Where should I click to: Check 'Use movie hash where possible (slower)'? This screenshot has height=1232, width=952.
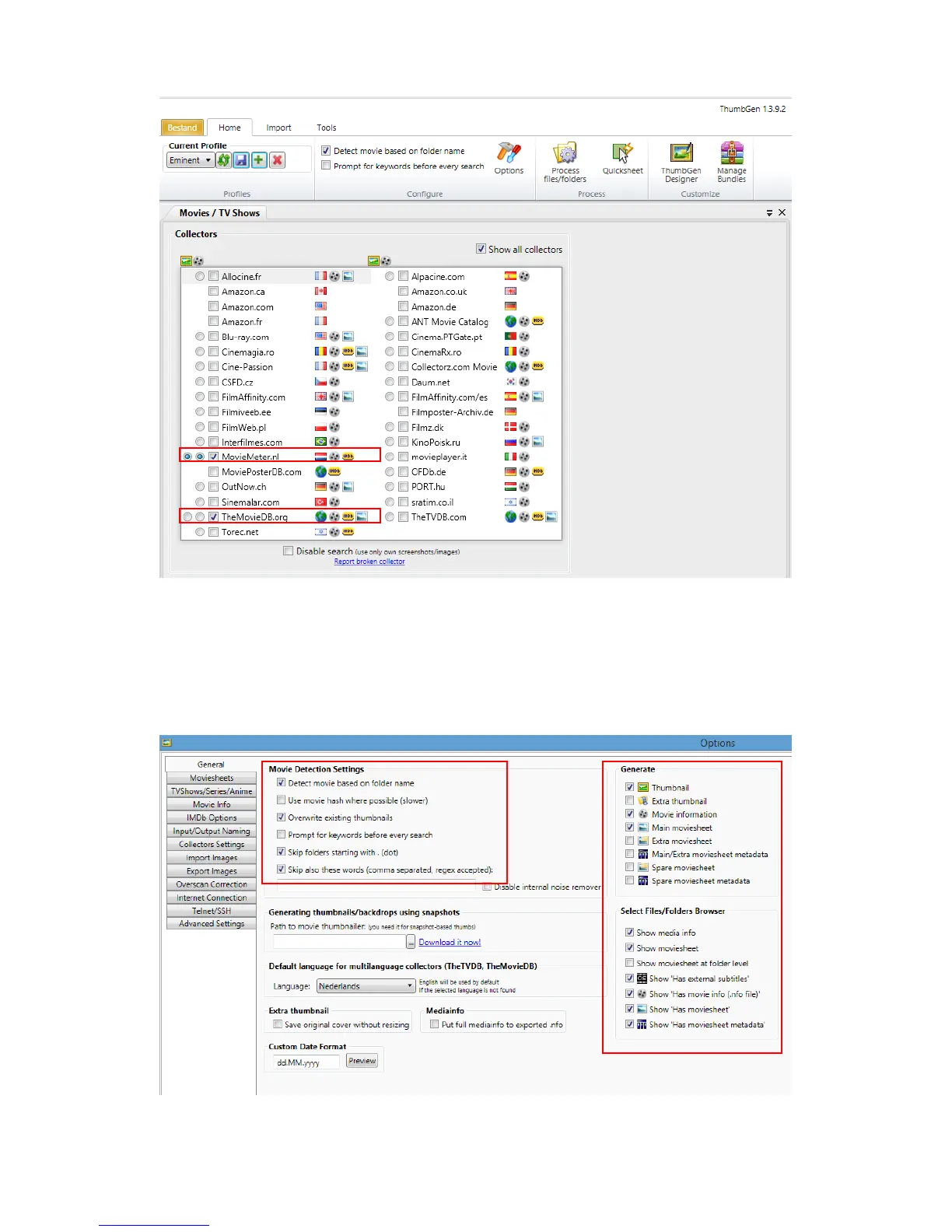click(281, 800)
